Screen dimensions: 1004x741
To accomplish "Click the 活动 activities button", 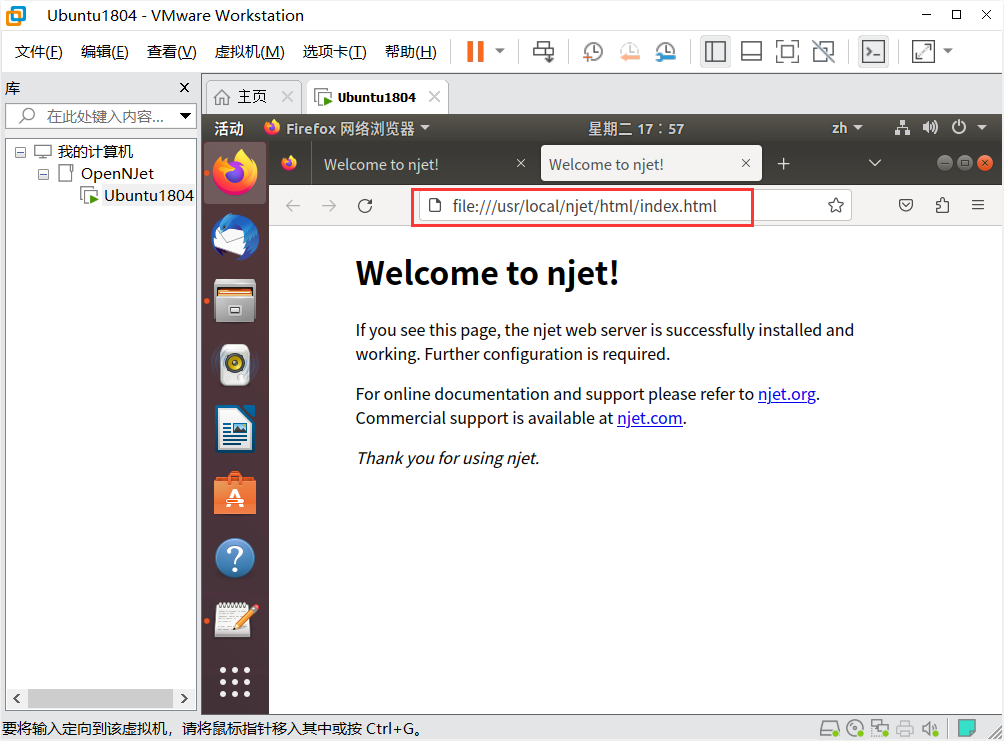I will point(229,129).
